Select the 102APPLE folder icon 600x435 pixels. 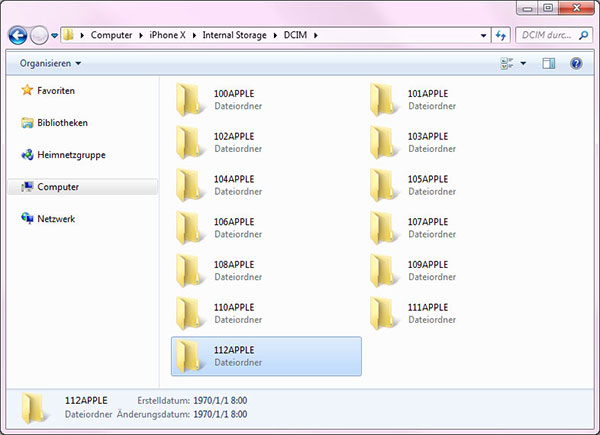189,142
